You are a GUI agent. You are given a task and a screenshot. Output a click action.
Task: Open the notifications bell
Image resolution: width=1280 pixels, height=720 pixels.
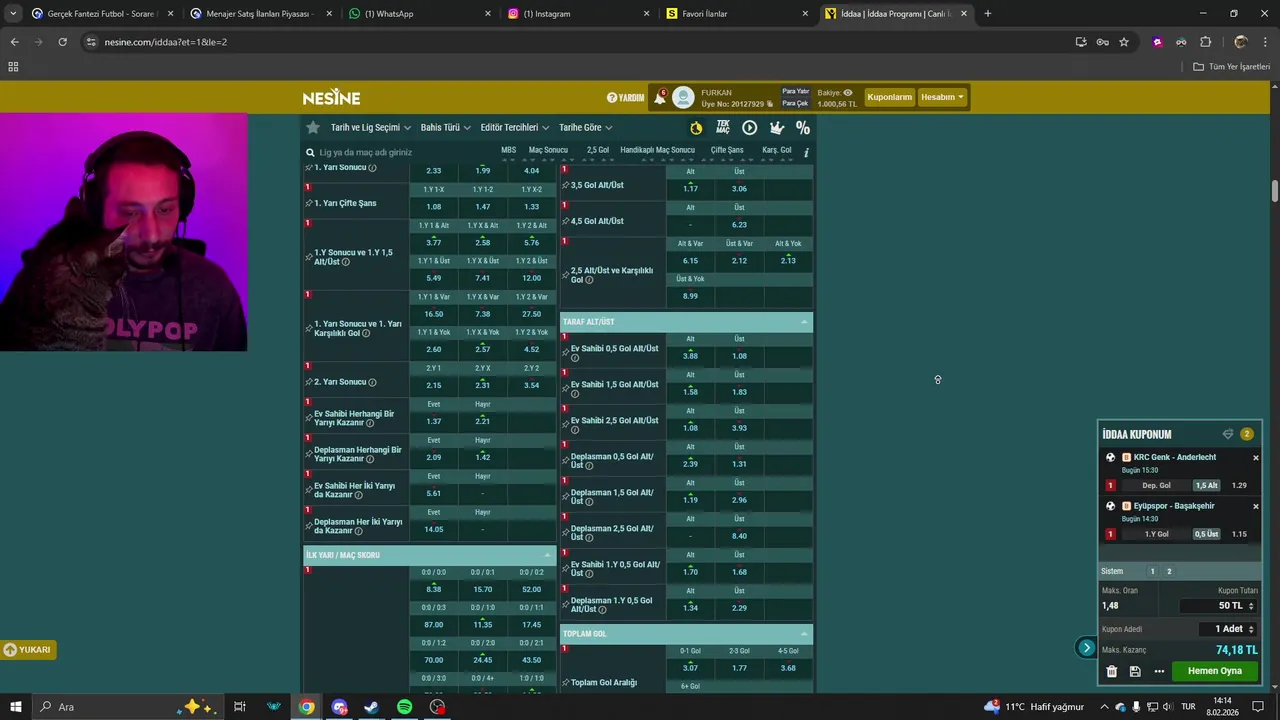click(x=660, y=97)
